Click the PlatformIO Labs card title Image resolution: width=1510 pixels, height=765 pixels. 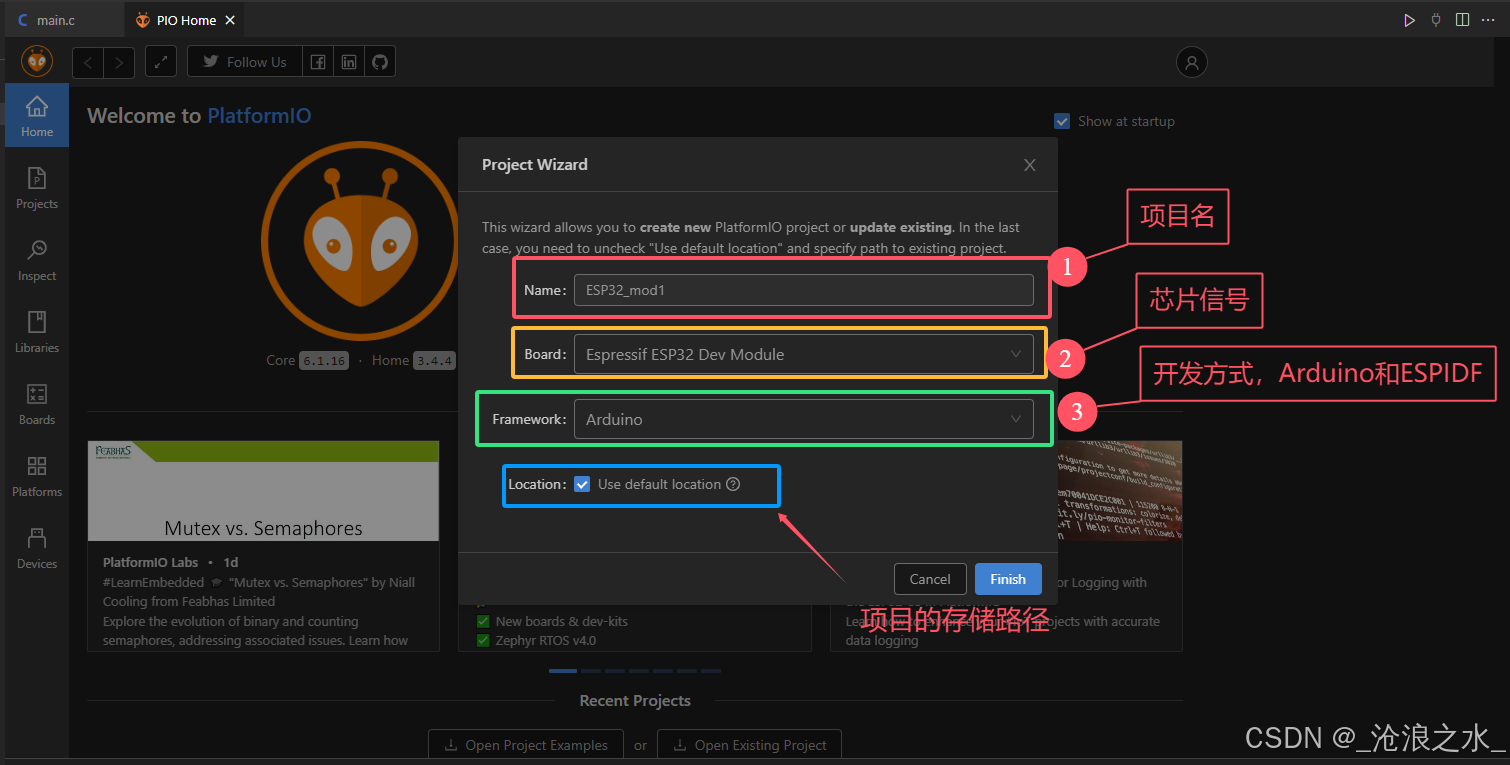coord(150,563)
